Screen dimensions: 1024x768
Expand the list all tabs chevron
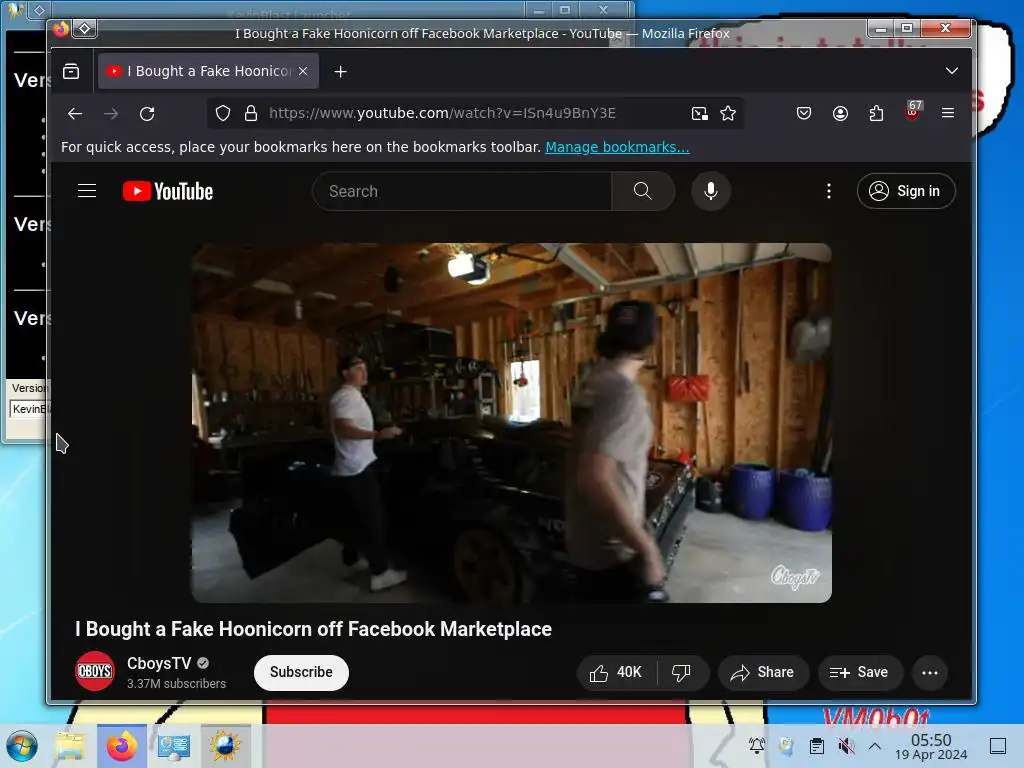pos(952,71)
